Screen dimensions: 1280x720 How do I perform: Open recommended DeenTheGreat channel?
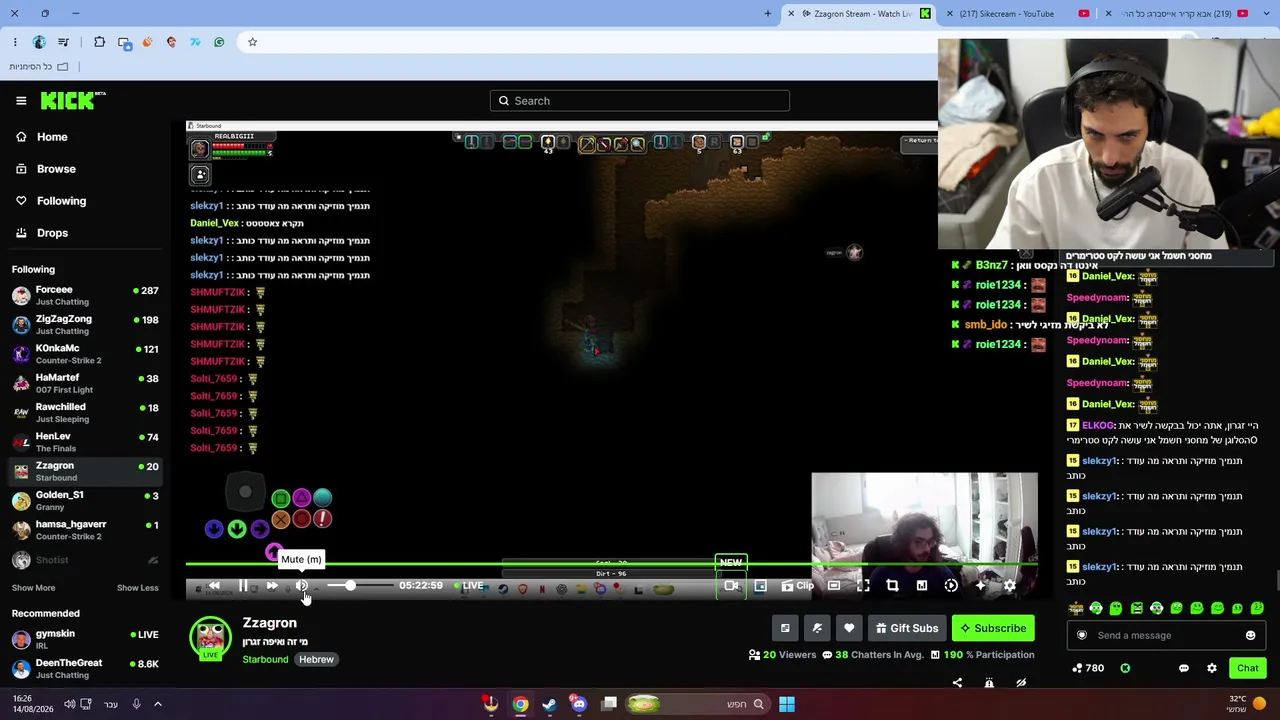click(x=85, y=668)
